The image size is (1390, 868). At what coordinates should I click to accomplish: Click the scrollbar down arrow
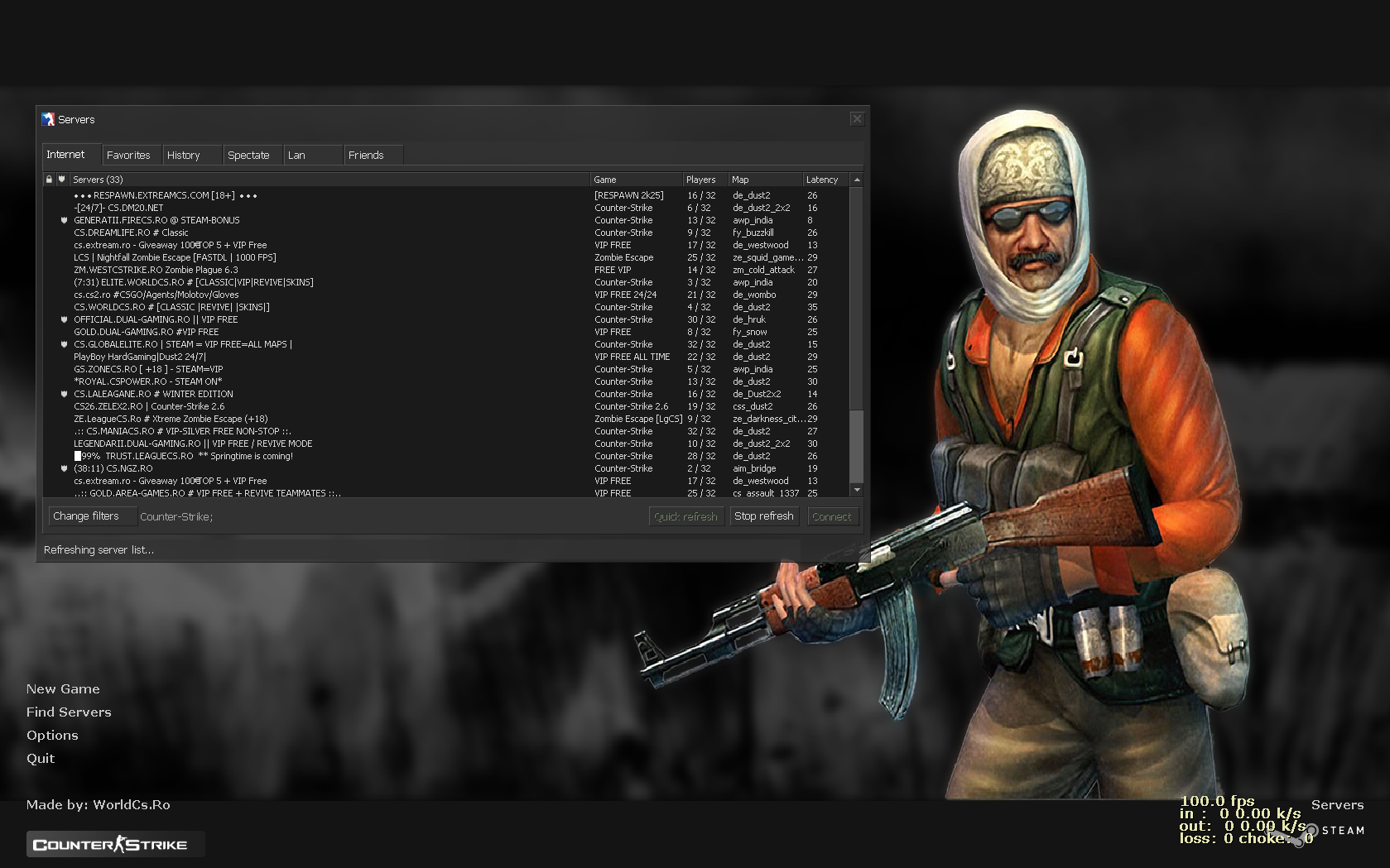tap(857, 490)
